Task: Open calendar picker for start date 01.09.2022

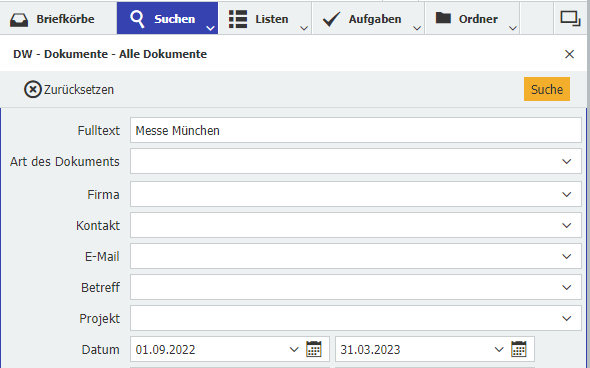Action: (x=314, y=349)
